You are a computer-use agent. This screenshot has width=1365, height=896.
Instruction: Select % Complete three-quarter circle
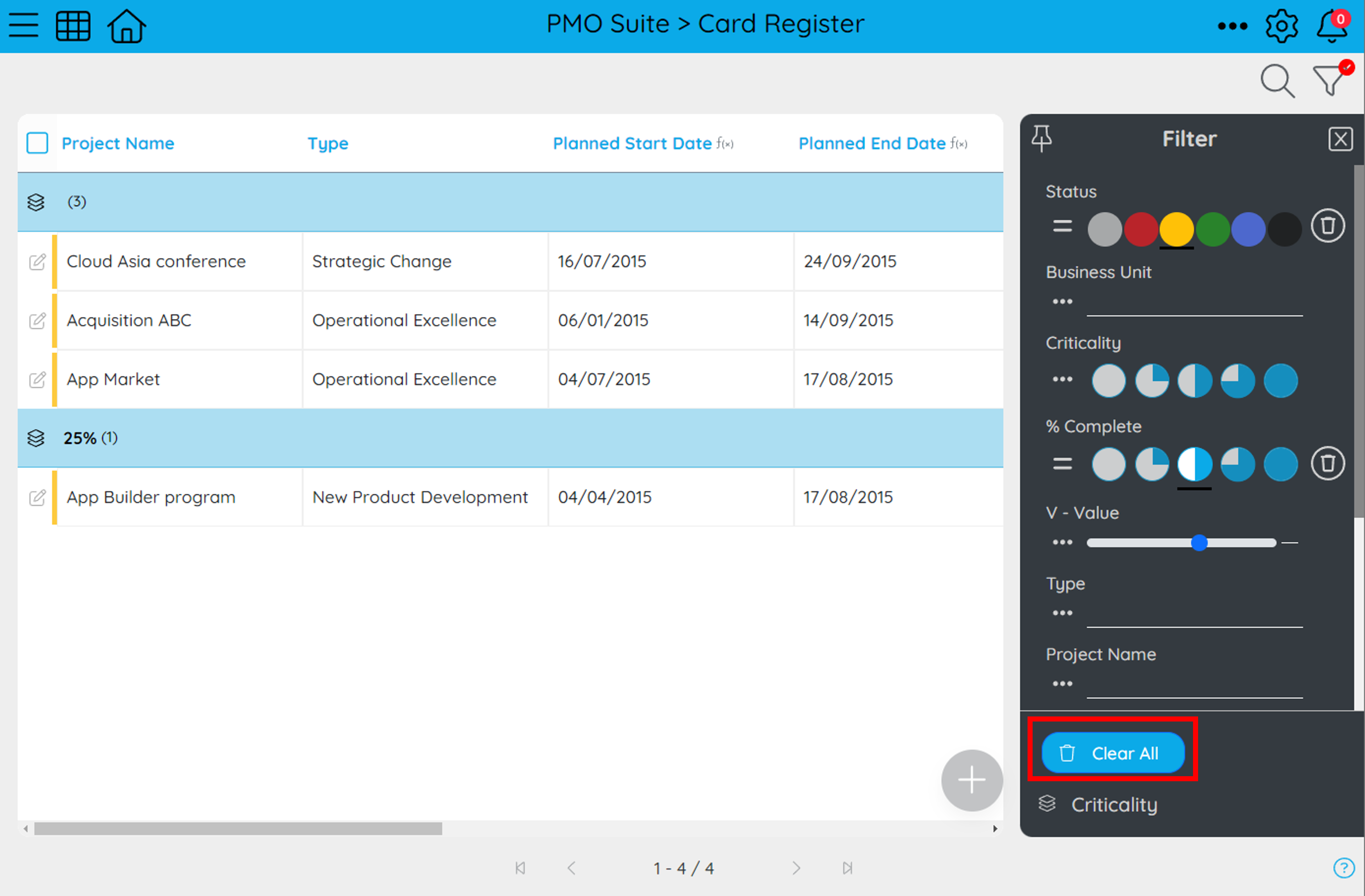1238,464
